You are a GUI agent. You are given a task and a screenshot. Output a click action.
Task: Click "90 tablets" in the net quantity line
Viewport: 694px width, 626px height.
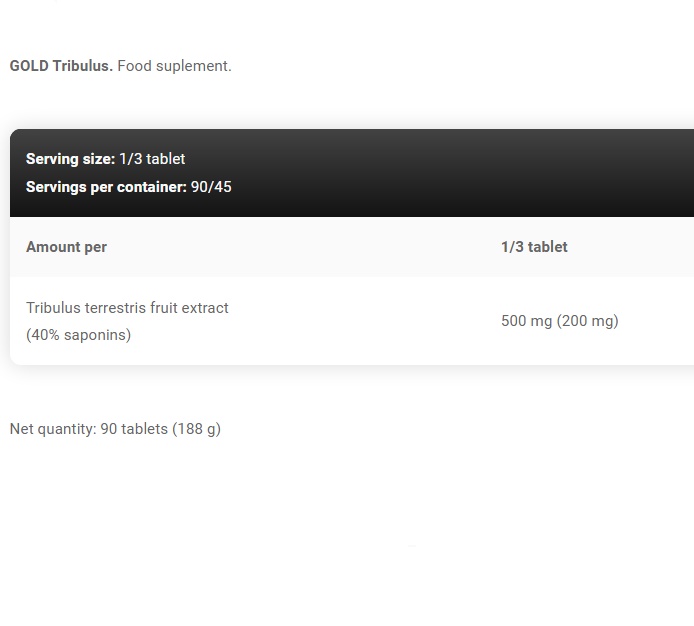coord(134,429)
